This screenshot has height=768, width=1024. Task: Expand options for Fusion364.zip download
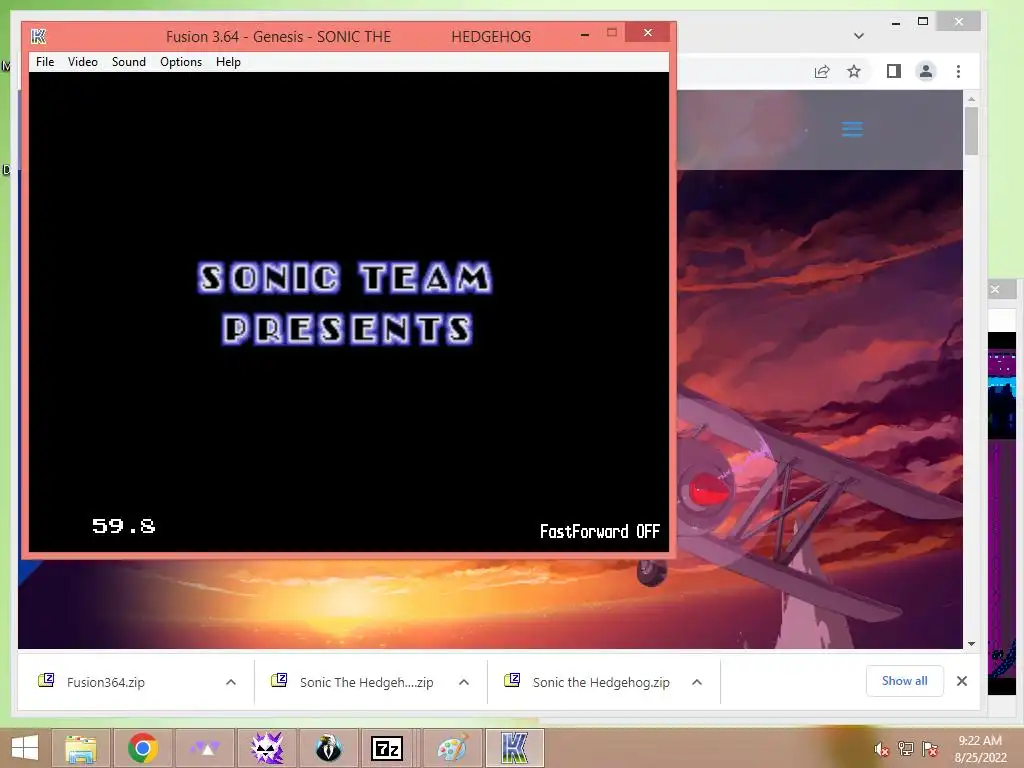pyautogui.click(x=231, y=682)
